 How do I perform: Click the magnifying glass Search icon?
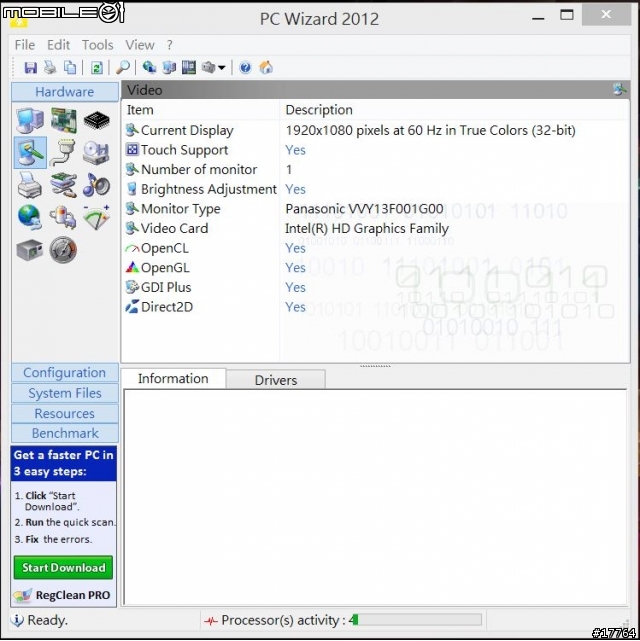click(x=123, y=67)
